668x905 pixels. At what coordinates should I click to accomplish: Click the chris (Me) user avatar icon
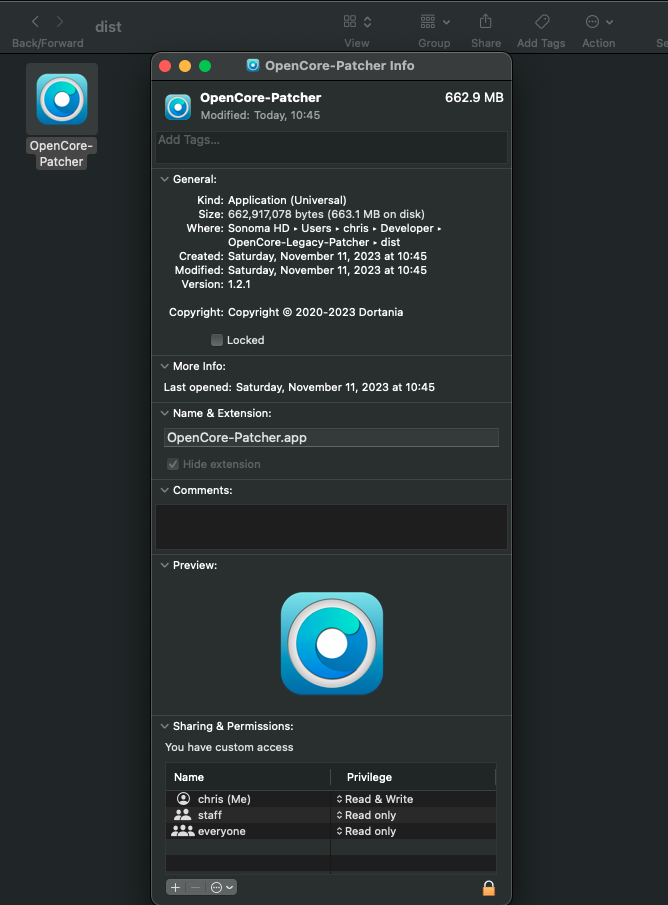click(183, 799)
